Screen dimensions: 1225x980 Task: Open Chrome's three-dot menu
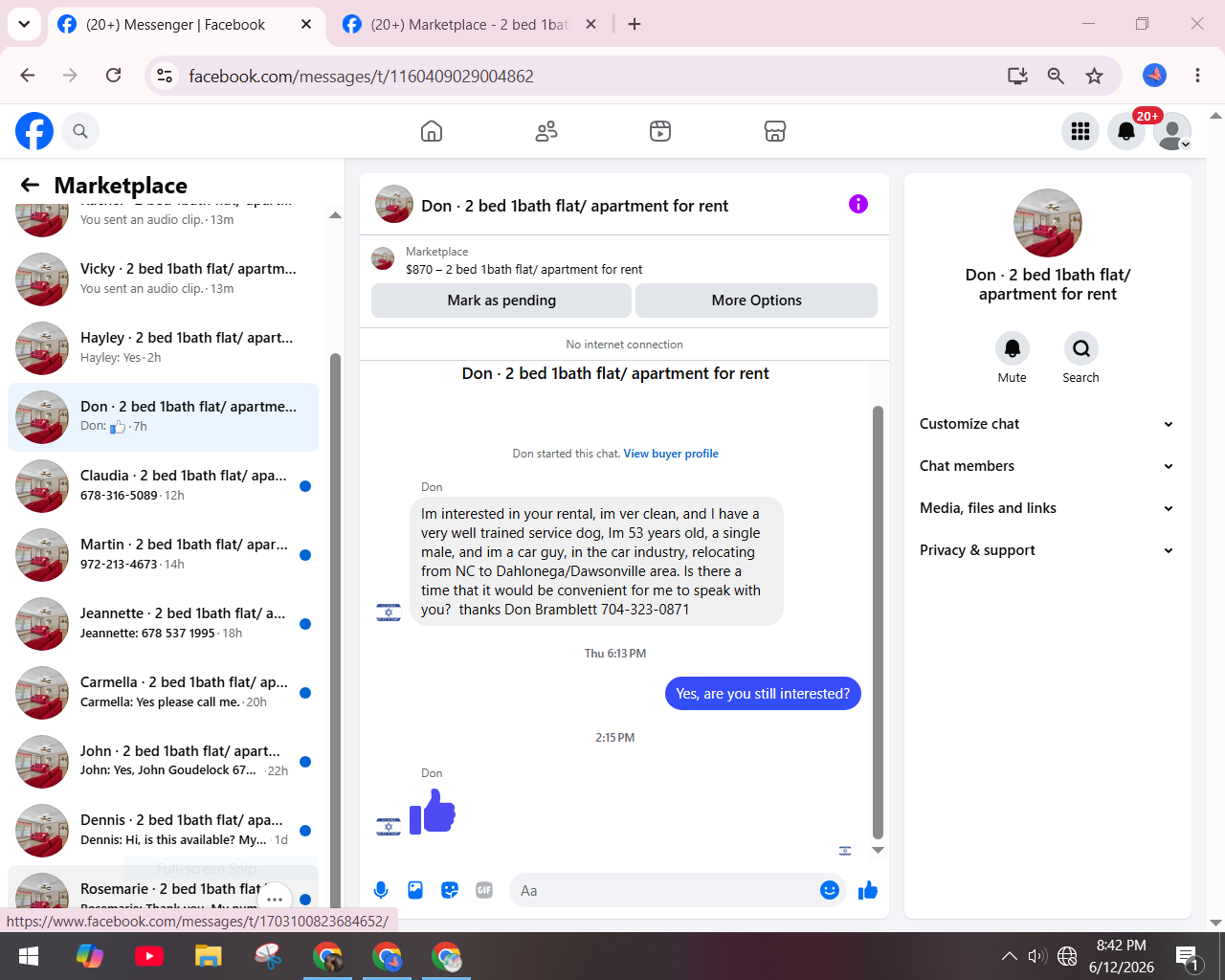point(1197,76)
